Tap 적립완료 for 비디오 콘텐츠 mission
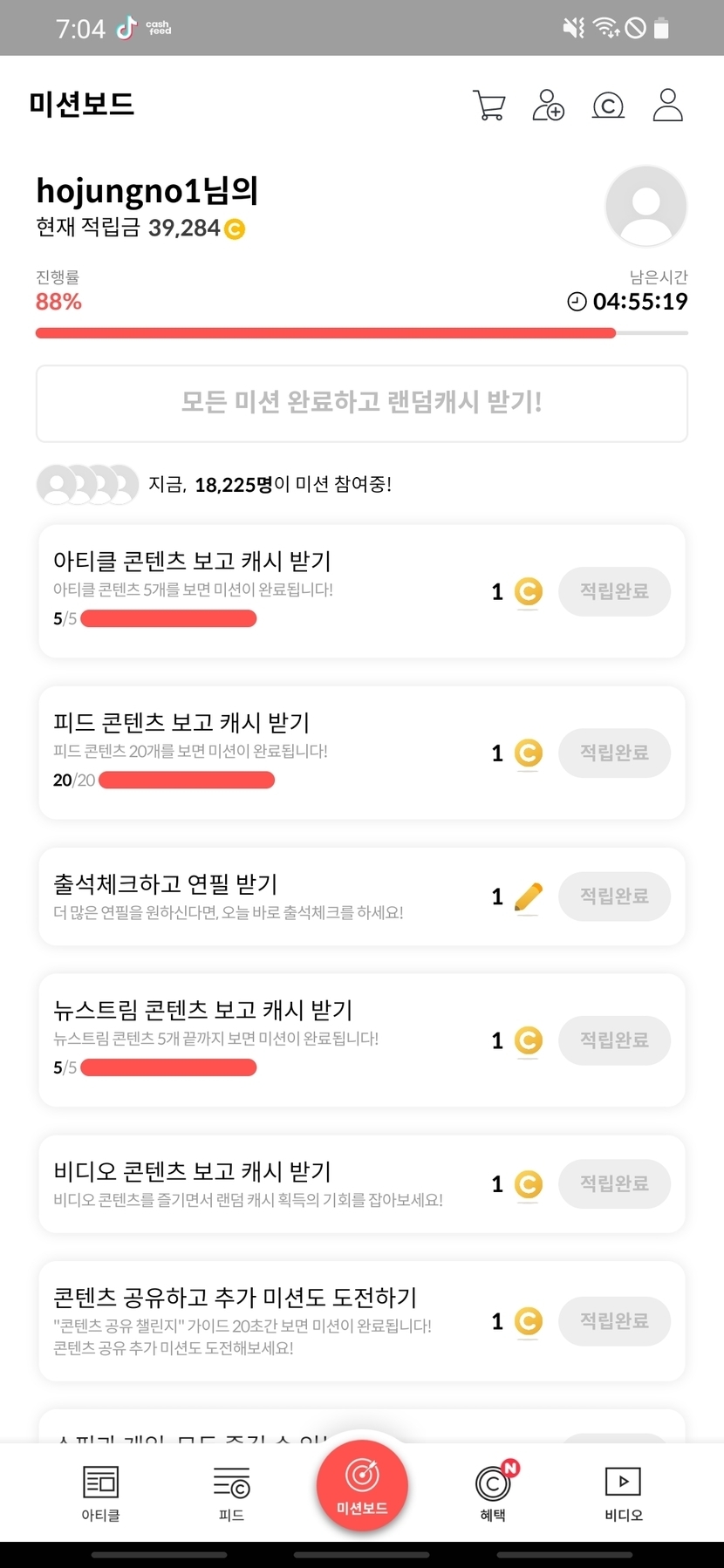724x1568 pixels. [614, 1184]
